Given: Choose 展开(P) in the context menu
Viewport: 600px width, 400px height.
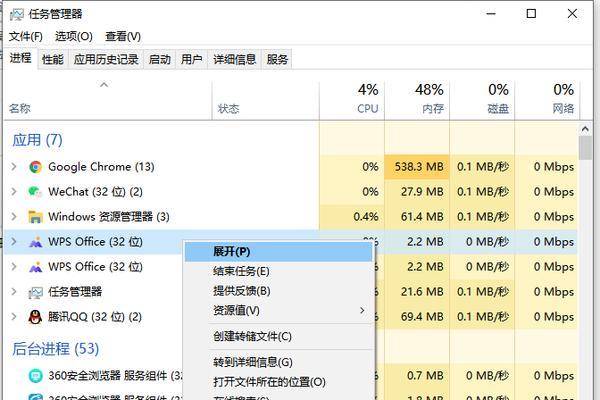Looking at the screenshot, I should [x=279, y=251].
